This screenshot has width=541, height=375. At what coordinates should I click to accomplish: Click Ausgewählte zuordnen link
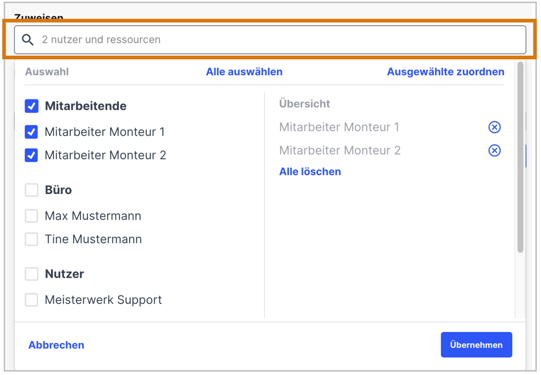445,72
